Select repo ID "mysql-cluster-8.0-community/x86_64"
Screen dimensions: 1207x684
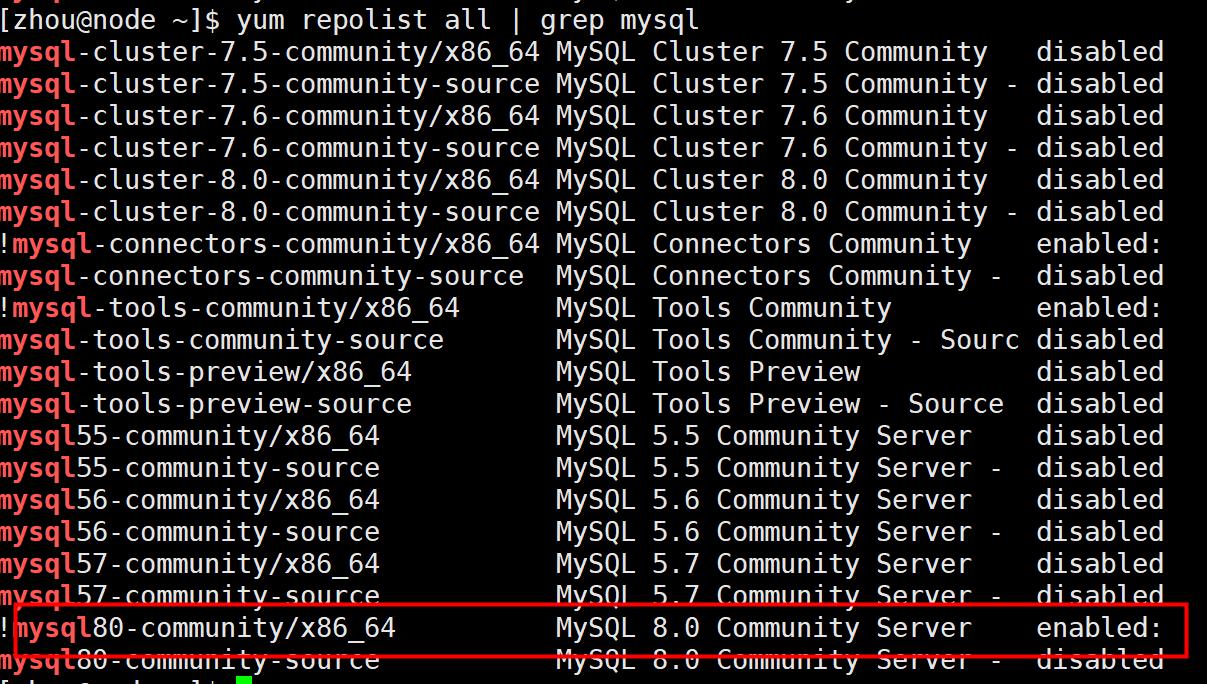[x=270, y=180]
